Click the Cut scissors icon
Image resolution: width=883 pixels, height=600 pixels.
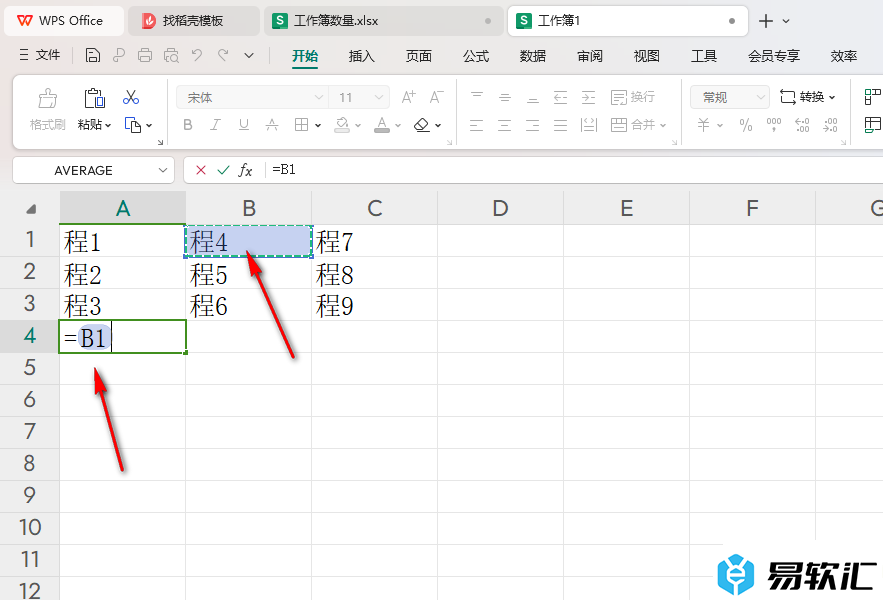point(131,97)
